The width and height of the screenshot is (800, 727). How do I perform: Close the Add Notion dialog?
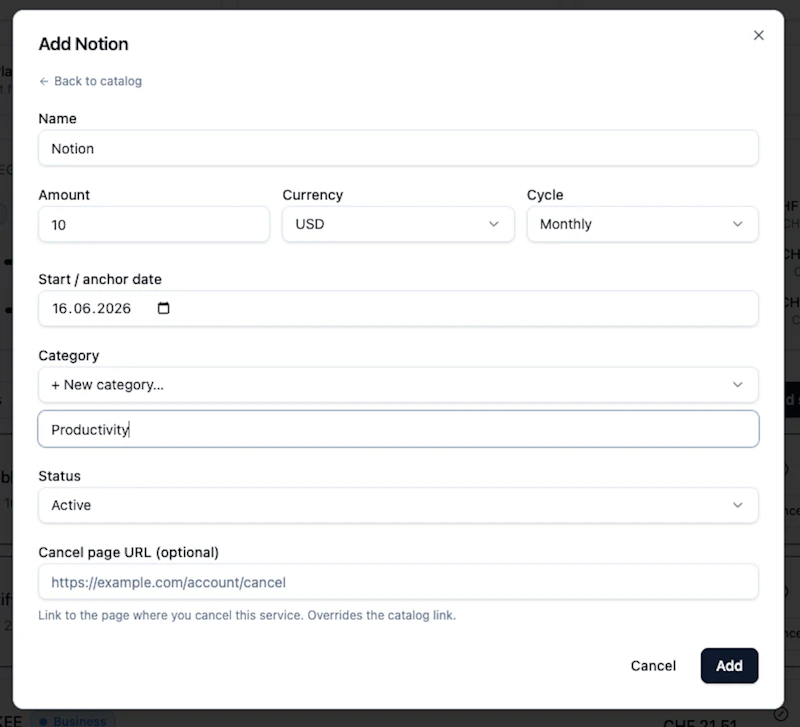(758, 35)
